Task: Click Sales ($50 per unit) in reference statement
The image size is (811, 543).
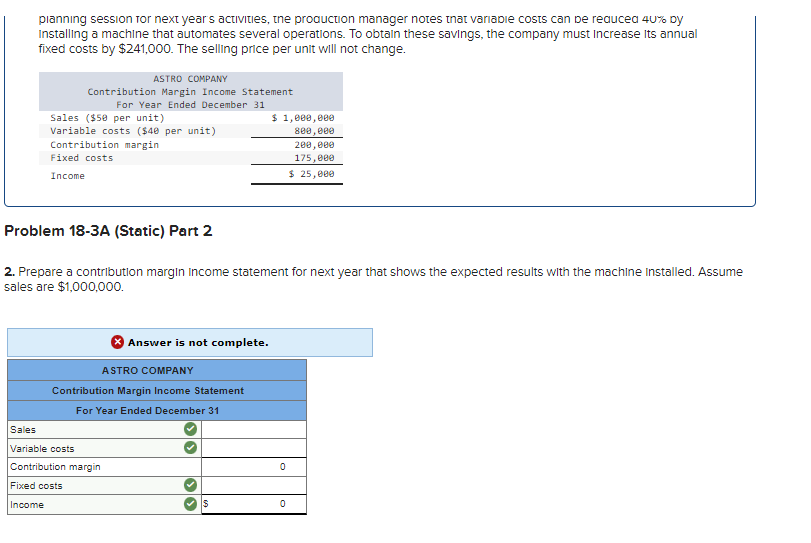Action: tap(108, 118)
